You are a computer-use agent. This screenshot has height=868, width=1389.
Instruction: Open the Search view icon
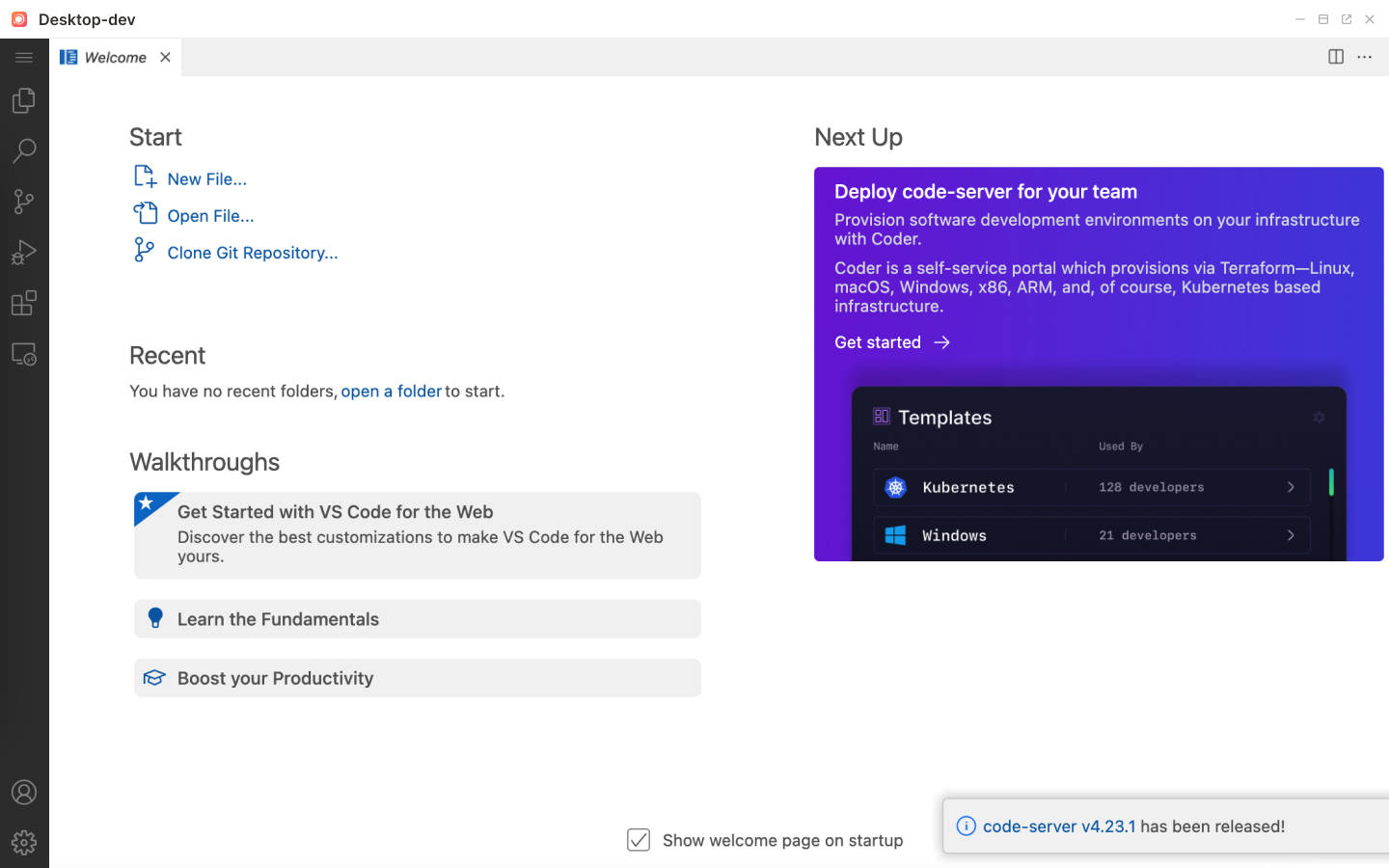tap(24, 150)
